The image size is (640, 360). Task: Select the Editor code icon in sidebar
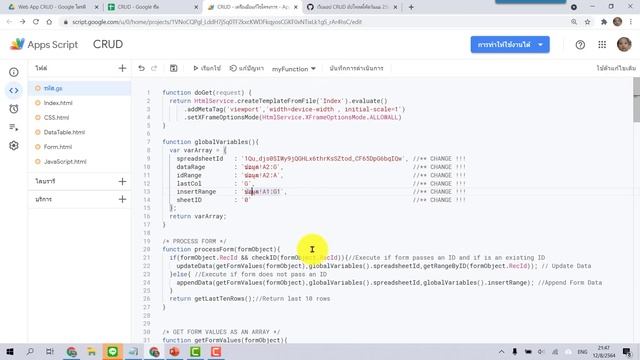tap(14, 91)
